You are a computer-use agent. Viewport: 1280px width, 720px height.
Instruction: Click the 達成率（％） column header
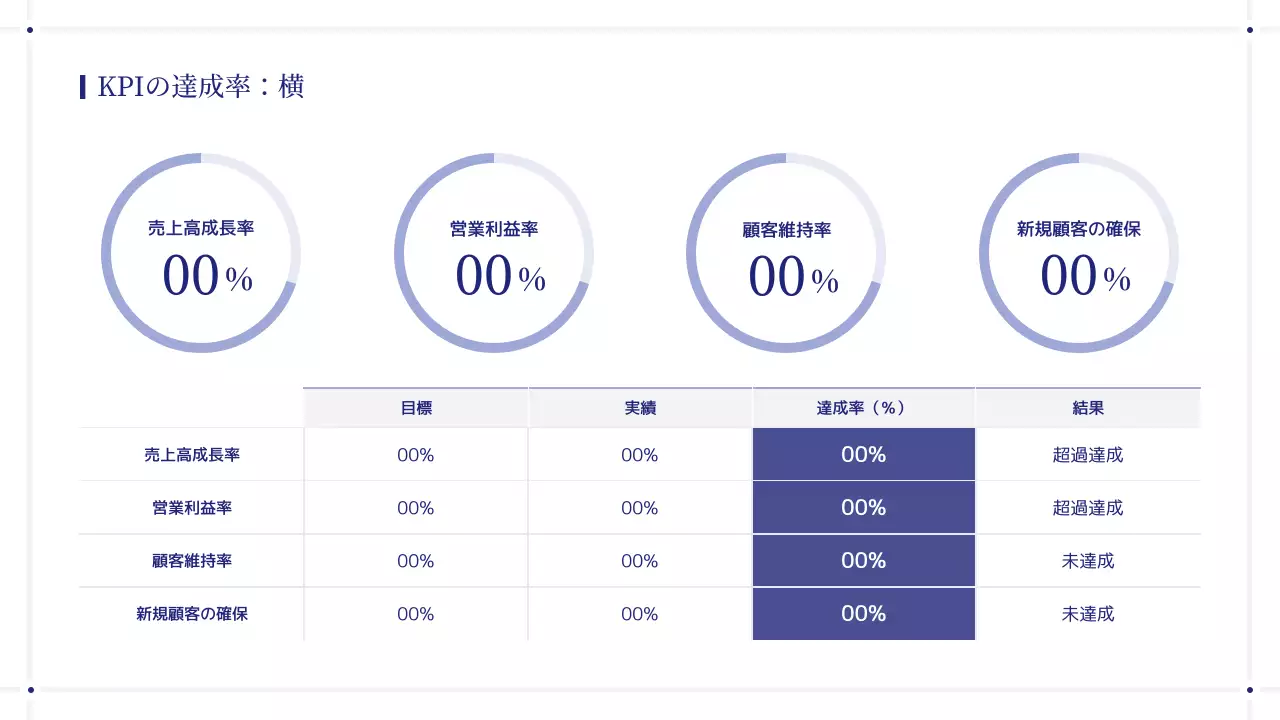[x=863, y=408]
